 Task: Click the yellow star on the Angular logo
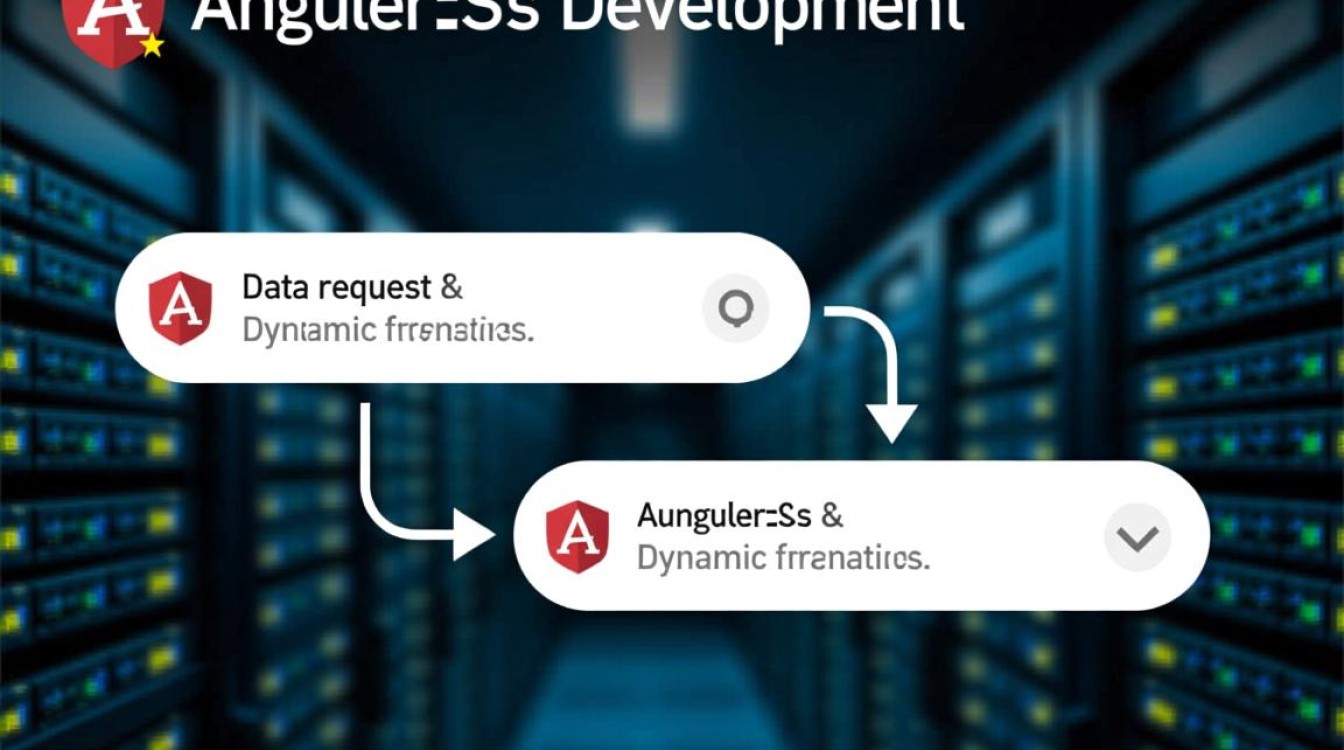pos(152,42)
